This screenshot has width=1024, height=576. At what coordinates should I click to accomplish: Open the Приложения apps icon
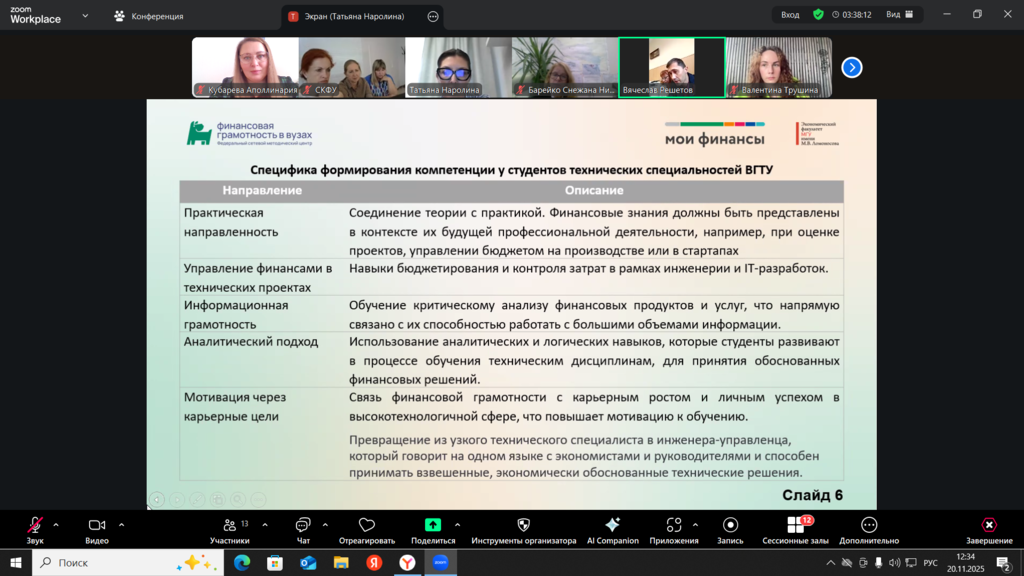coord(673,526)
